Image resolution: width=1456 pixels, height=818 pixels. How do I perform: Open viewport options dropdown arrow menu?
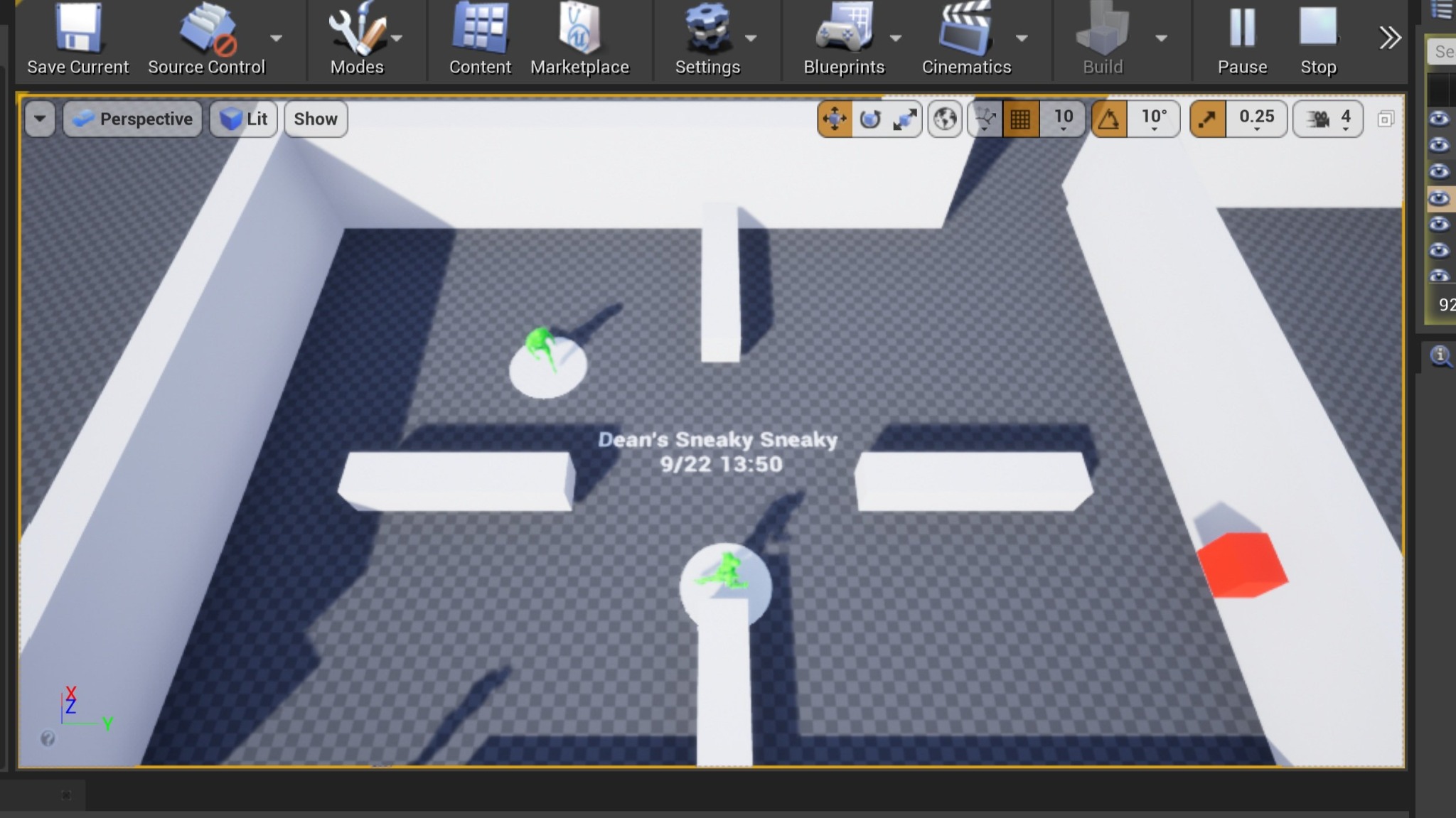click(x=40, y=119)
